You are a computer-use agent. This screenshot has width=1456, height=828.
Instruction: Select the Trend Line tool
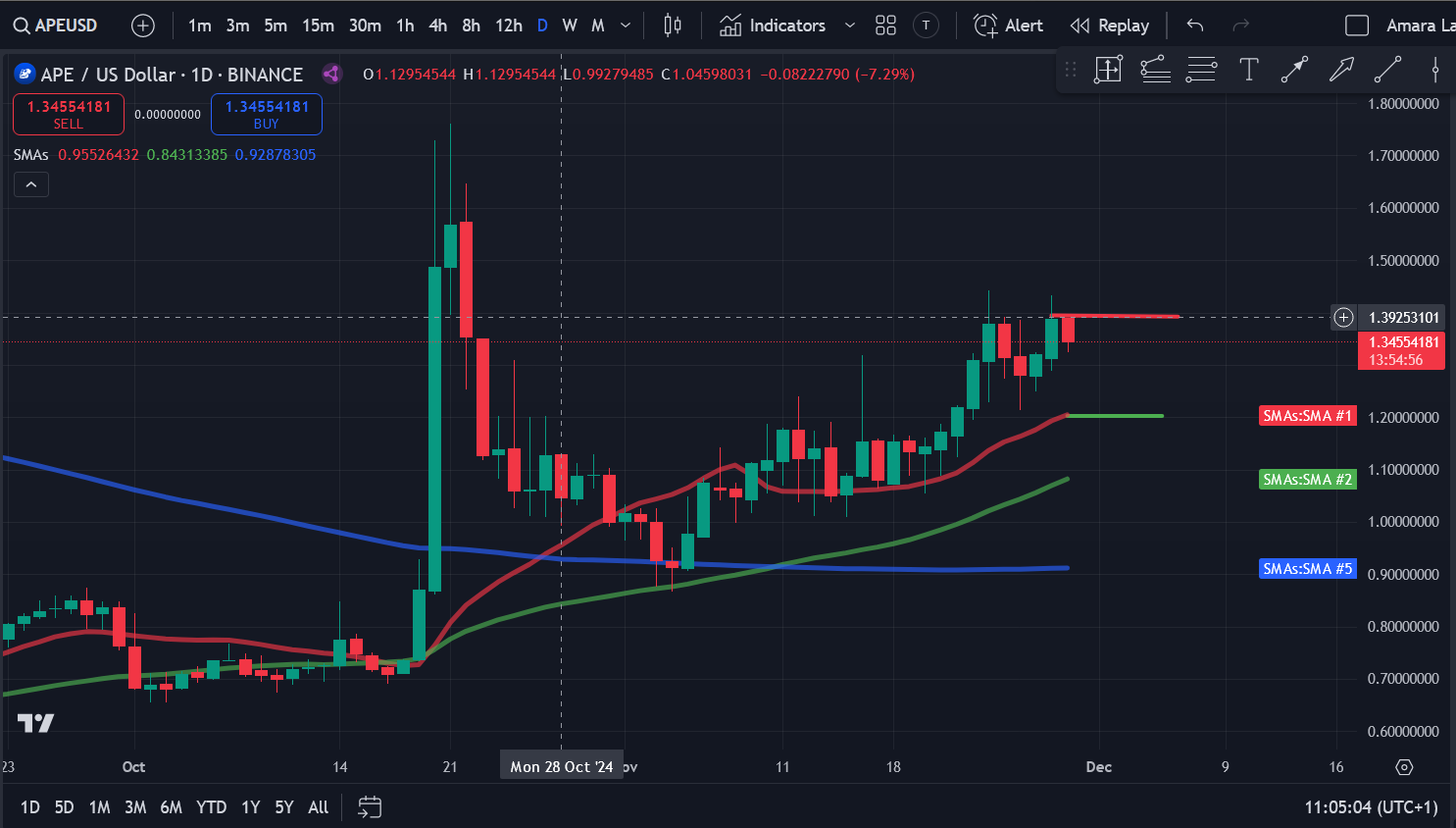coord(1387,69)
